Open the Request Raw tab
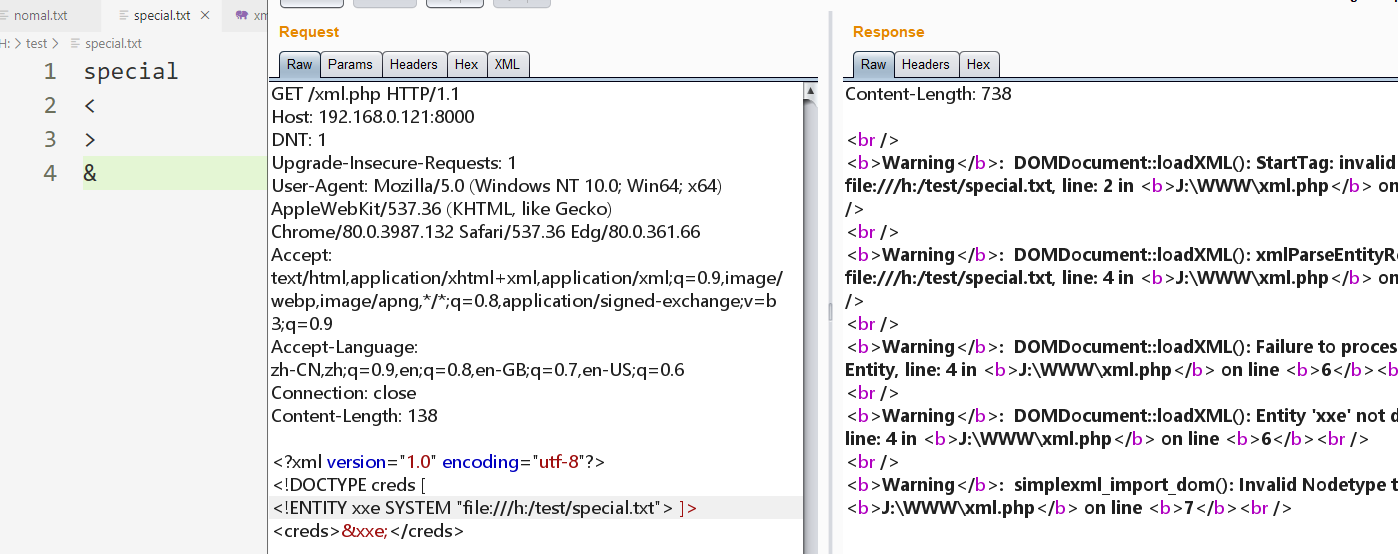The image size is (1398, 554). pyautogui.click(x=300, y=64)
